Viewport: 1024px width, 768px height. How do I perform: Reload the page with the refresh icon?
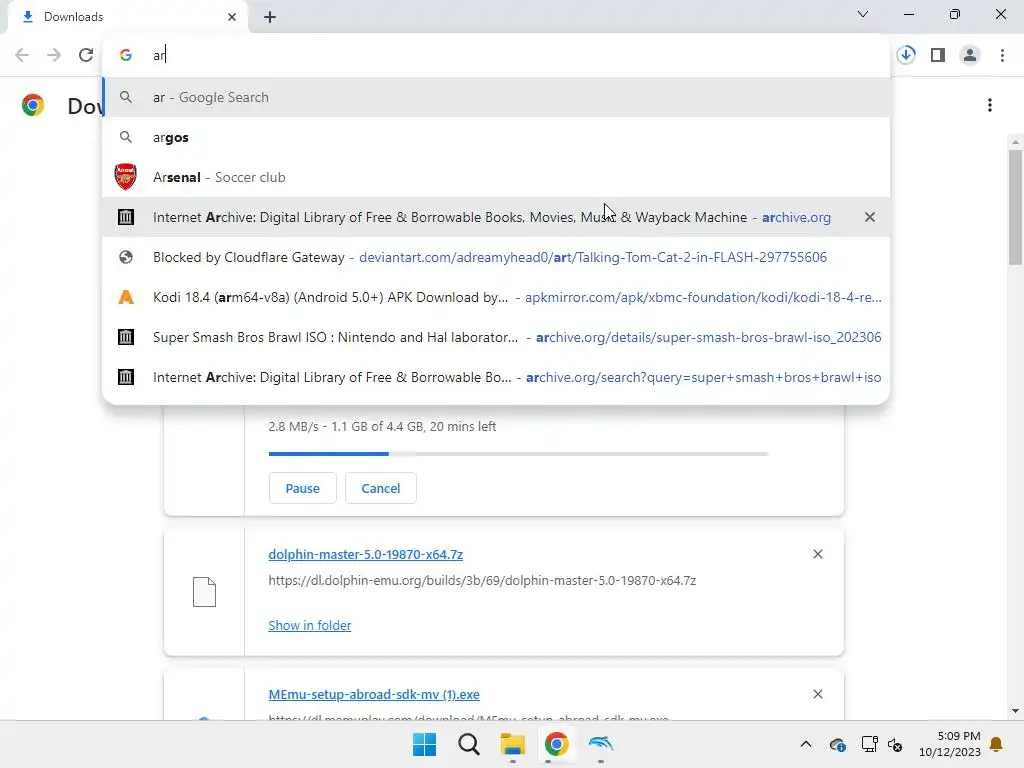coord(86,55)
